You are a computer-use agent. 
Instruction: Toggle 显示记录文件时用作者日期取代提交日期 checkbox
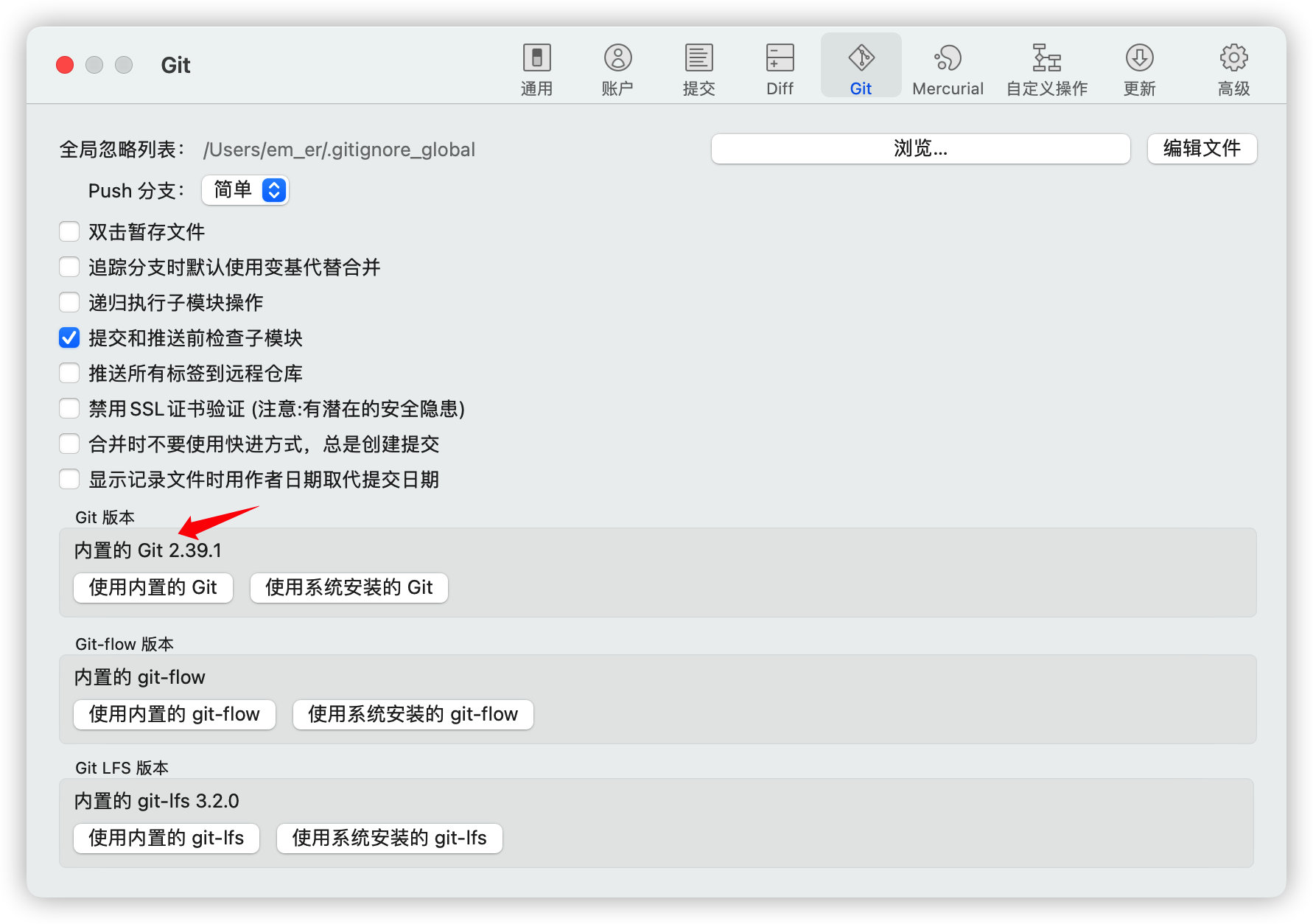point(69,479)
